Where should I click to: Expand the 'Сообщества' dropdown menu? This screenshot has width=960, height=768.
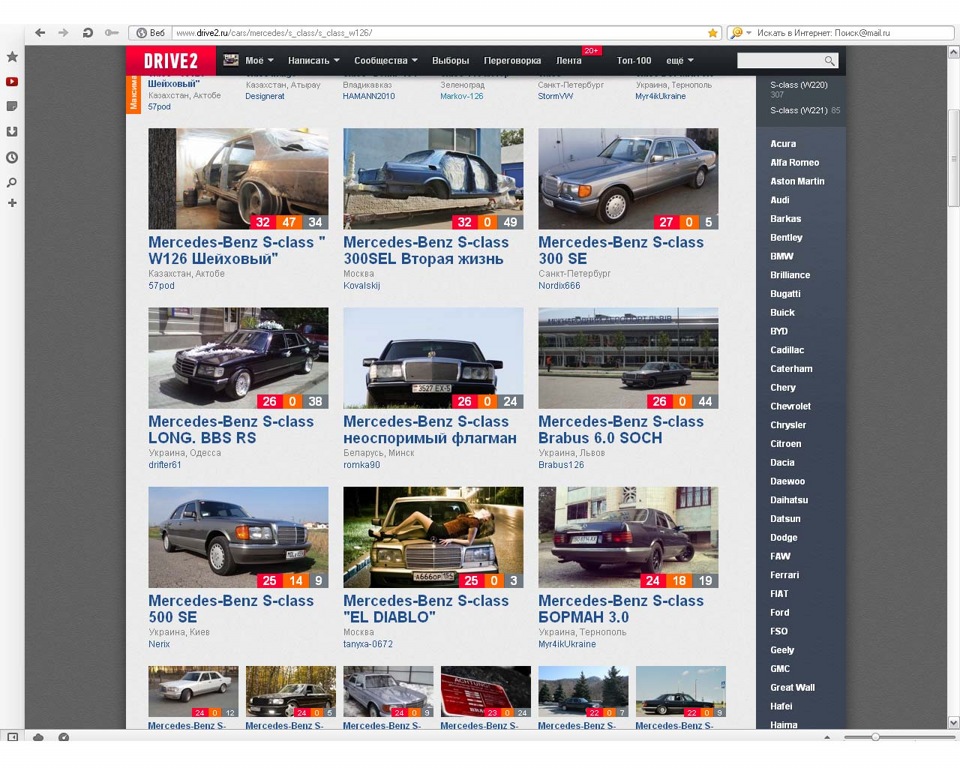[386, 61]
